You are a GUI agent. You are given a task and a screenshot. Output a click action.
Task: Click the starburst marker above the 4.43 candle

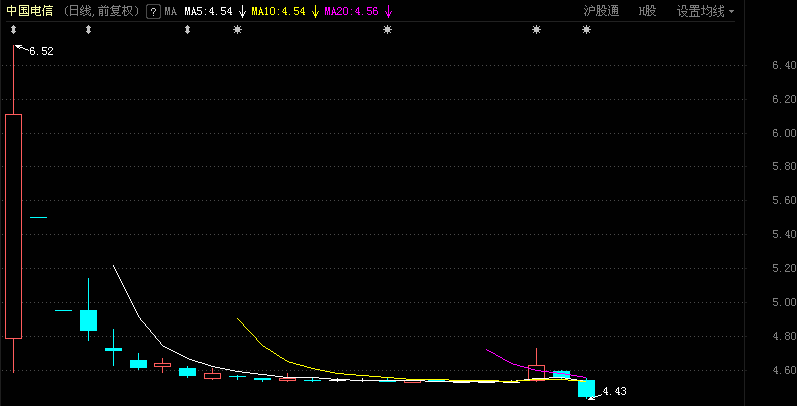point(587,30)
